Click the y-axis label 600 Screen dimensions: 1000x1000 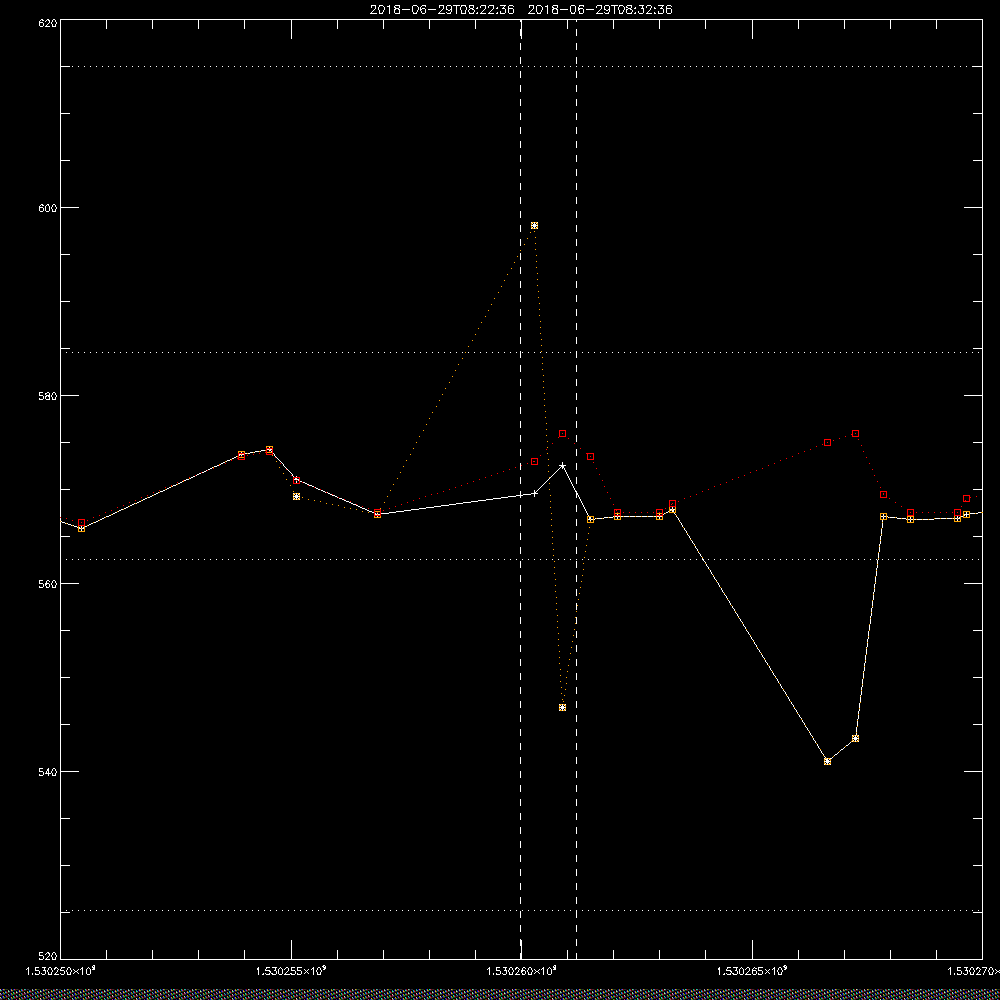coord(48,208)
